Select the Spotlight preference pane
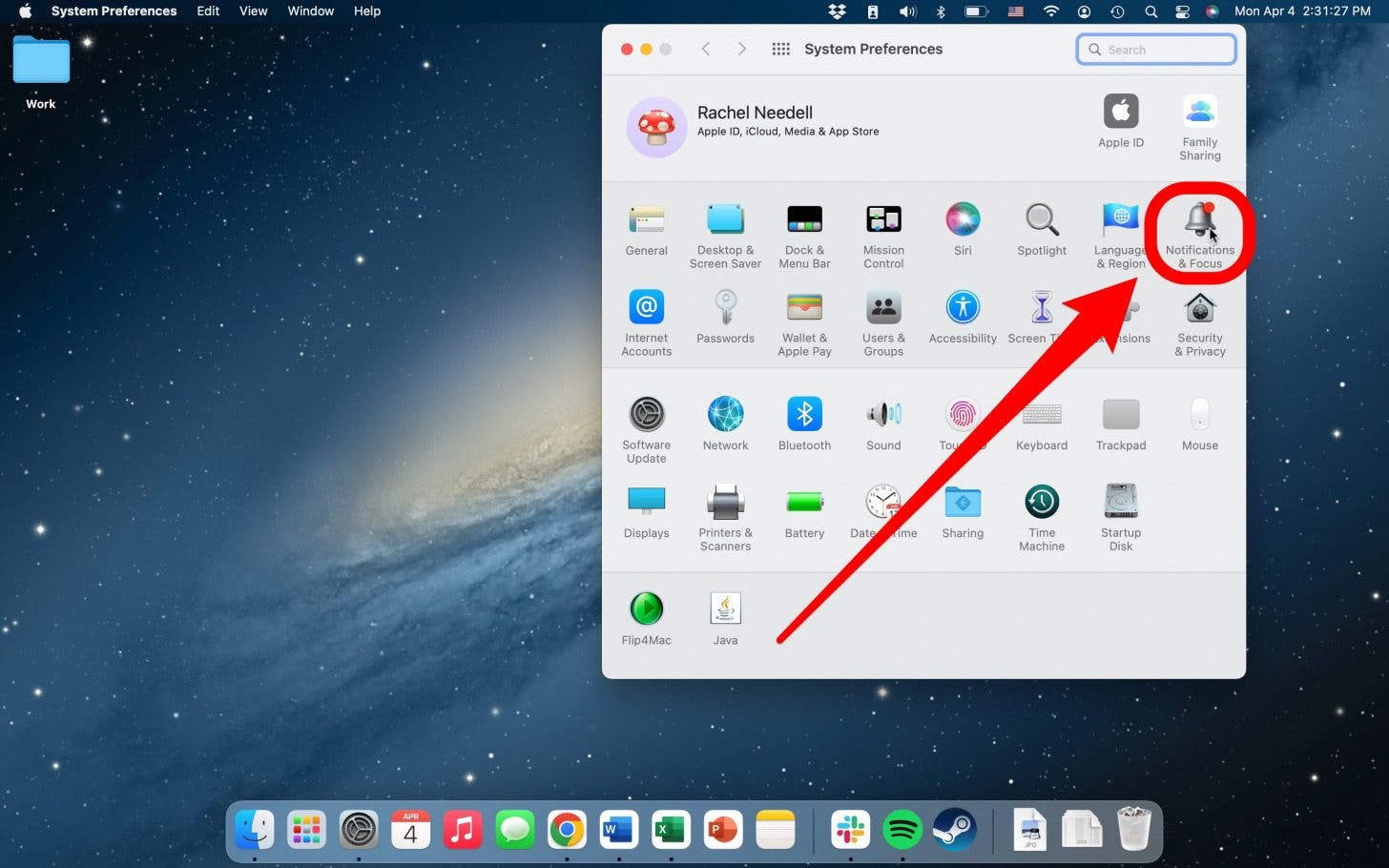 1041,229
